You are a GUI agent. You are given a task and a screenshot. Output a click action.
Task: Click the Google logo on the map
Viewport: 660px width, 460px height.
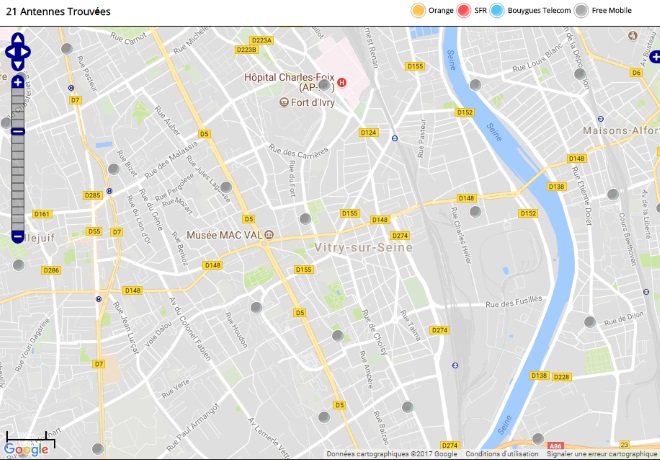click(x=26, y=449)
